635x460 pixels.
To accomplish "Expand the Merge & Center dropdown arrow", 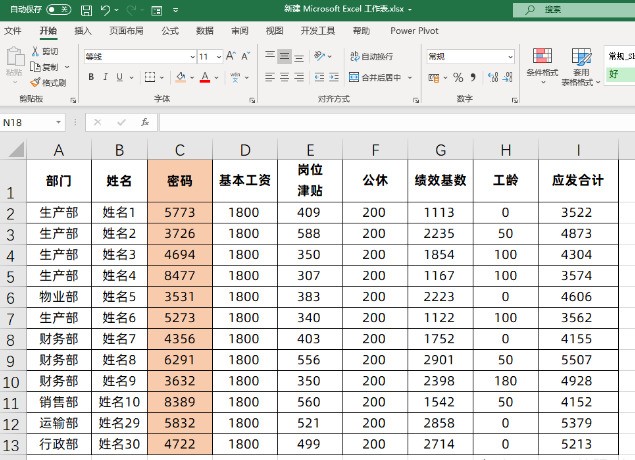I will point(410,77).
